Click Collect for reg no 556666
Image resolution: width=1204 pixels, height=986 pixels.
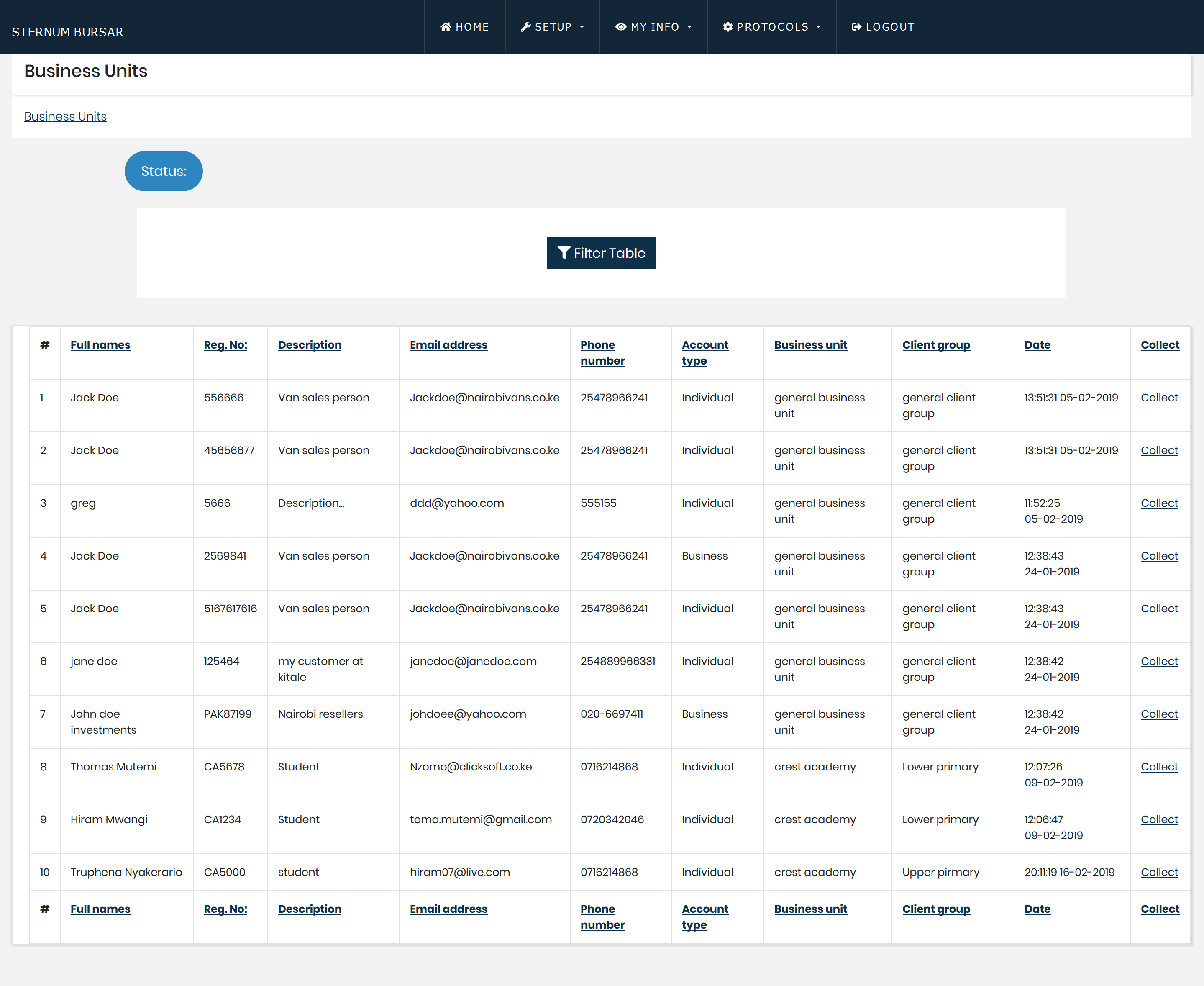pos(1159,398)
